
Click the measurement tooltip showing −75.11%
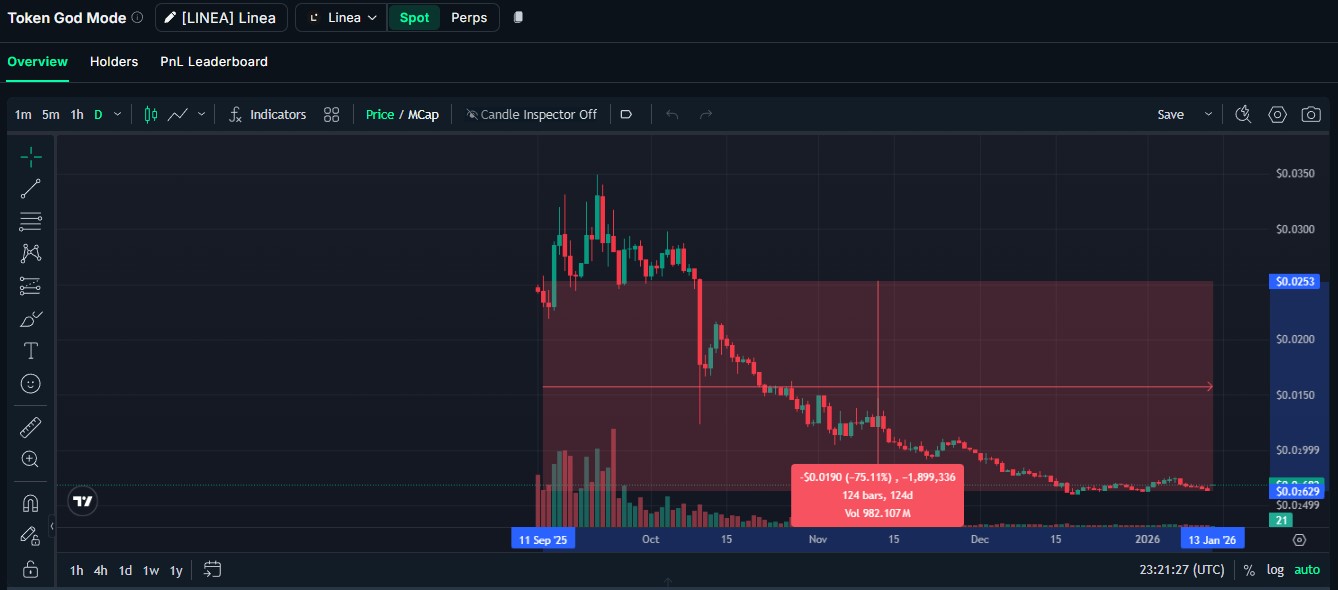[x=877, y=495]
